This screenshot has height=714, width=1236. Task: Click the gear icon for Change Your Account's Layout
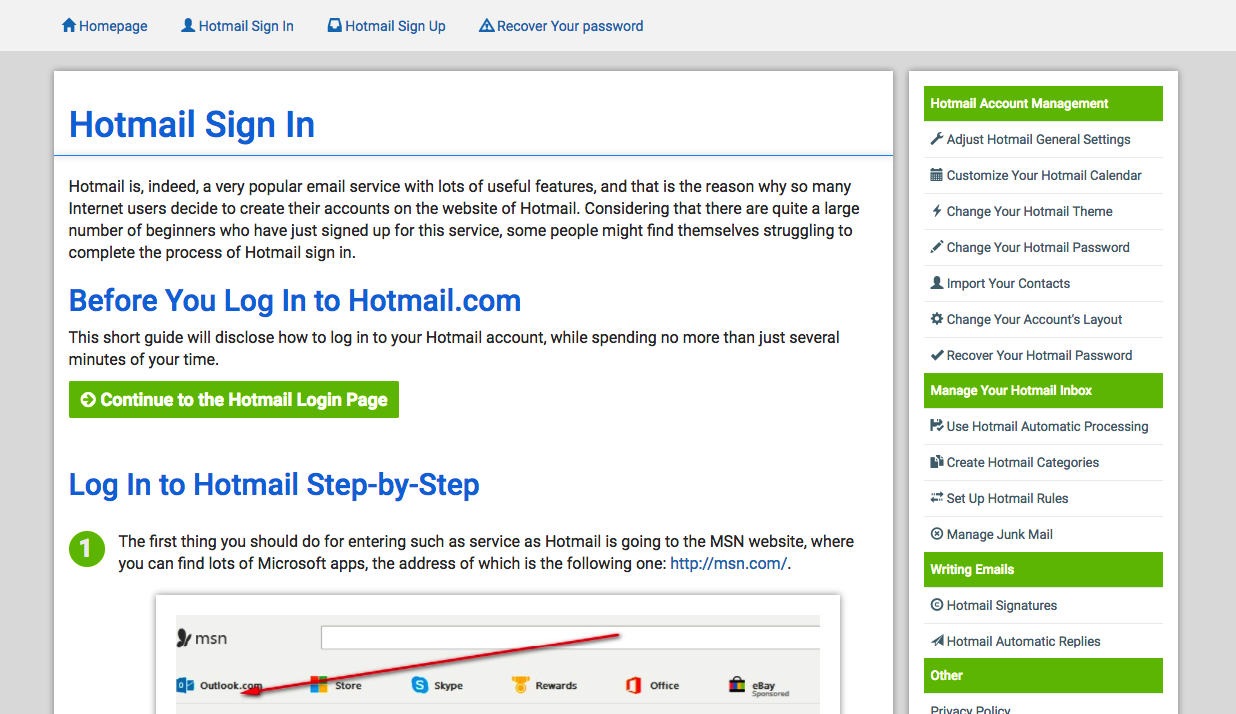[x=937, y=319]
